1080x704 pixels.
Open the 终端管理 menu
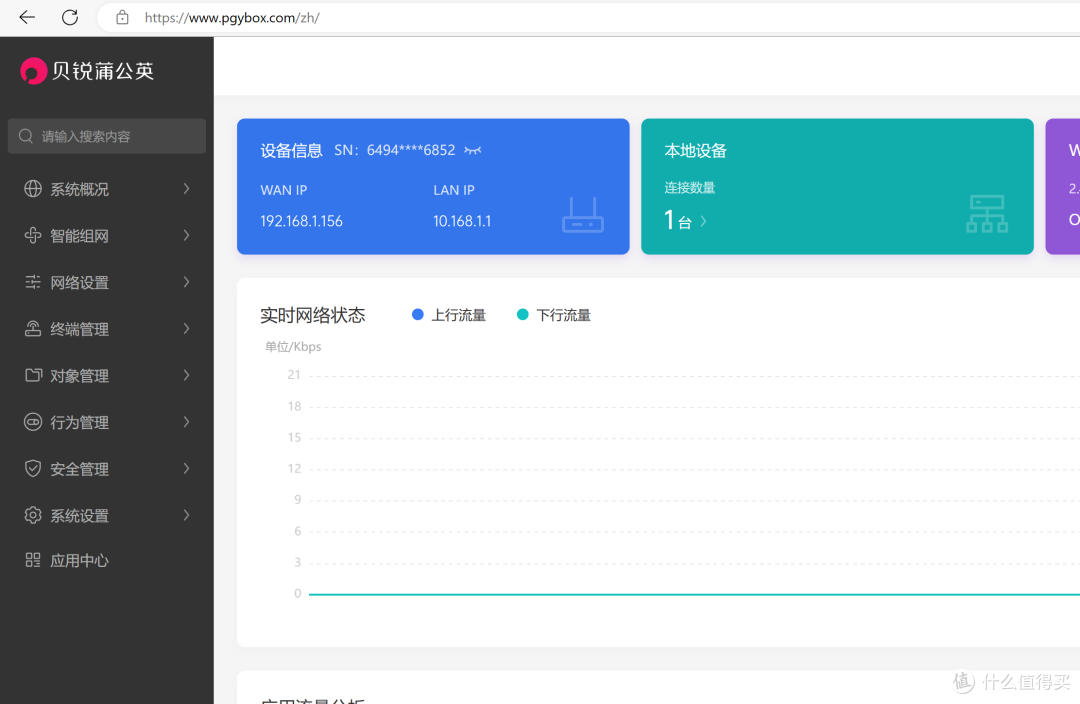tap(107, 329)
